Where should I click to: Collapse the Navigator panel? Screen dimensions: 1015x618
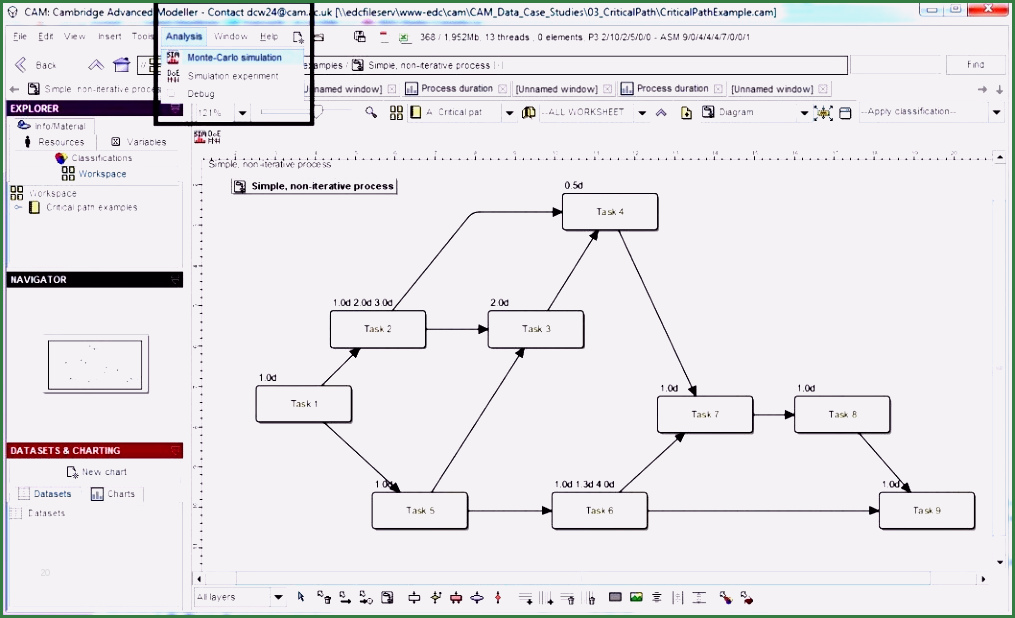[x=176, y=280]
